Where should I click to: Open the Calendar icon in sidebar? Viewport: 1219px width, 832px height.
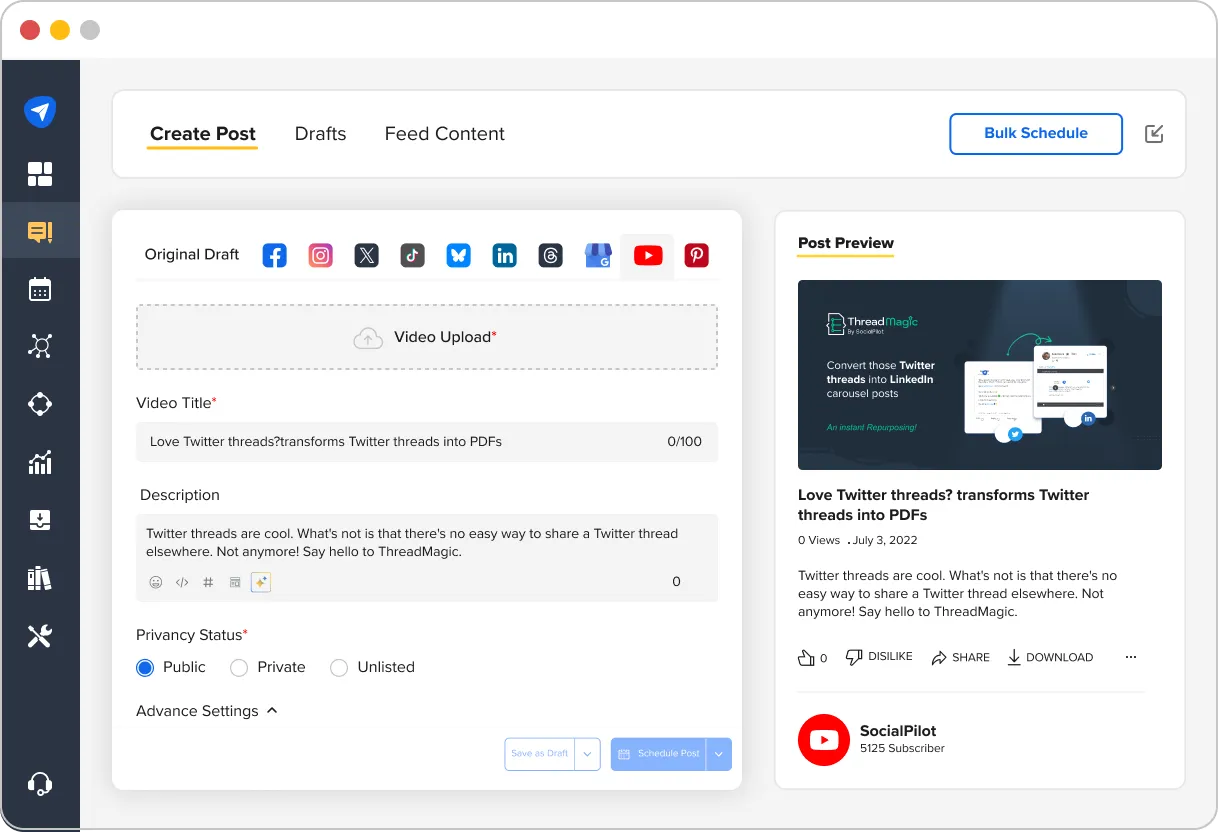(x=41, y=288)
